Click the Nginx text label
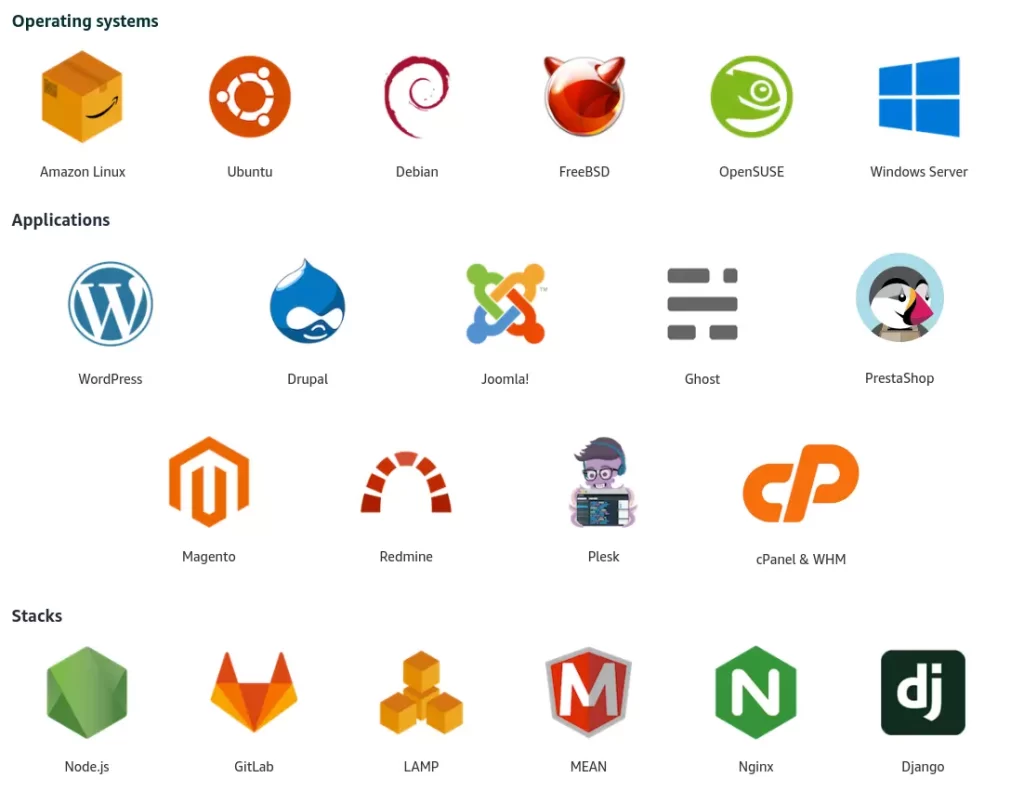 756,767
